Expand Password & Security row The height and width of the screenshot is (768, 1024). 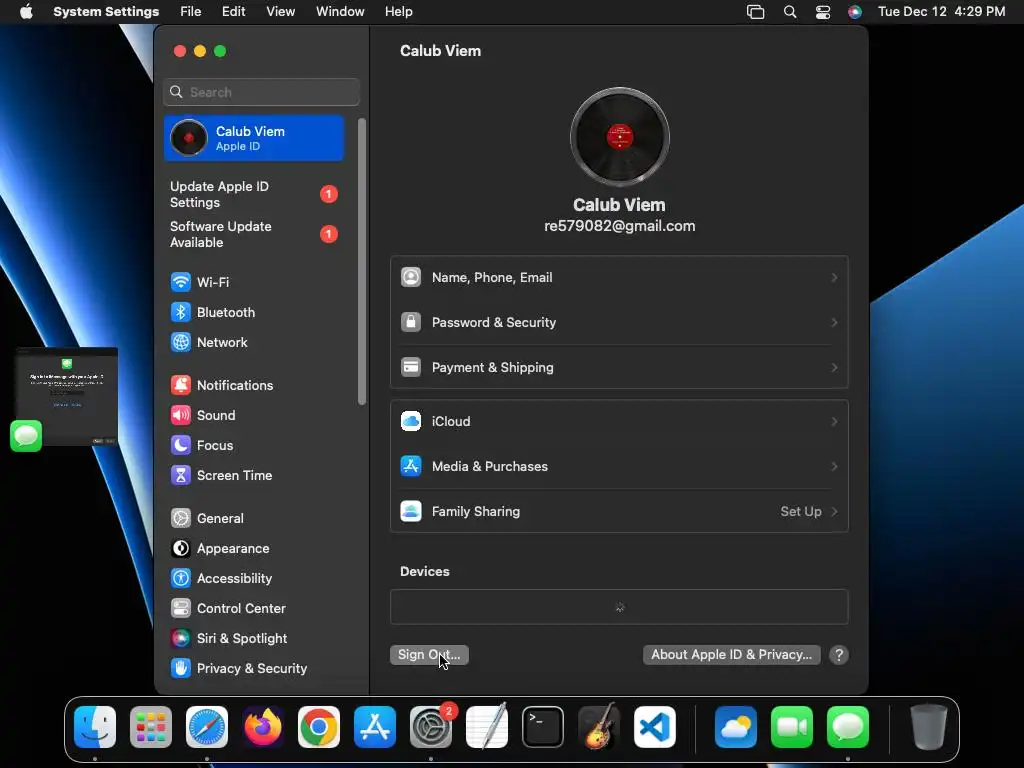(619, 323)
